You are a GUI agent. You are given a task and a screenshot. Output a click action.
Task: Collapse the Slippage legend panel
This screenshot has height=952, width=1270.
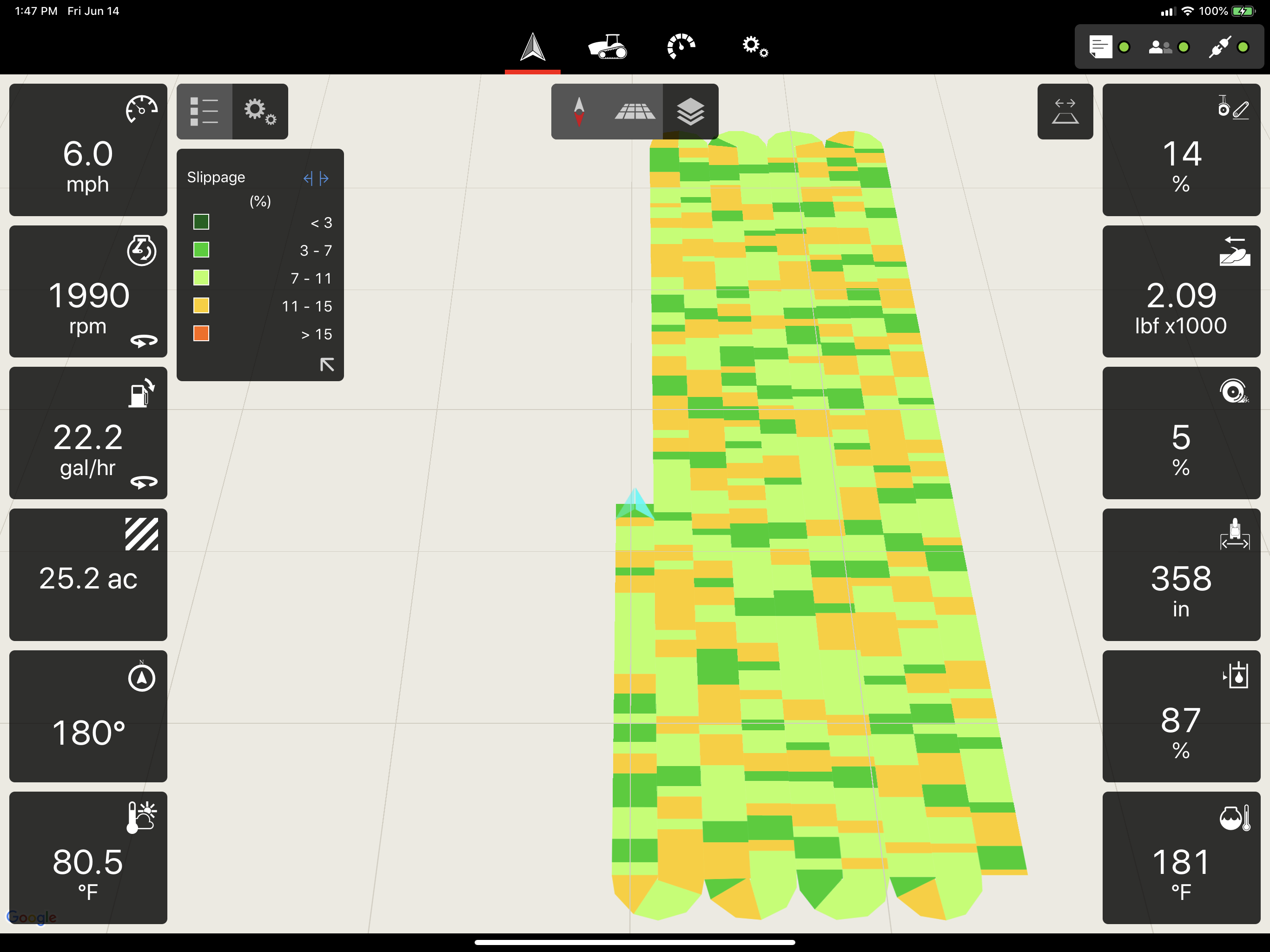(327, 364)
